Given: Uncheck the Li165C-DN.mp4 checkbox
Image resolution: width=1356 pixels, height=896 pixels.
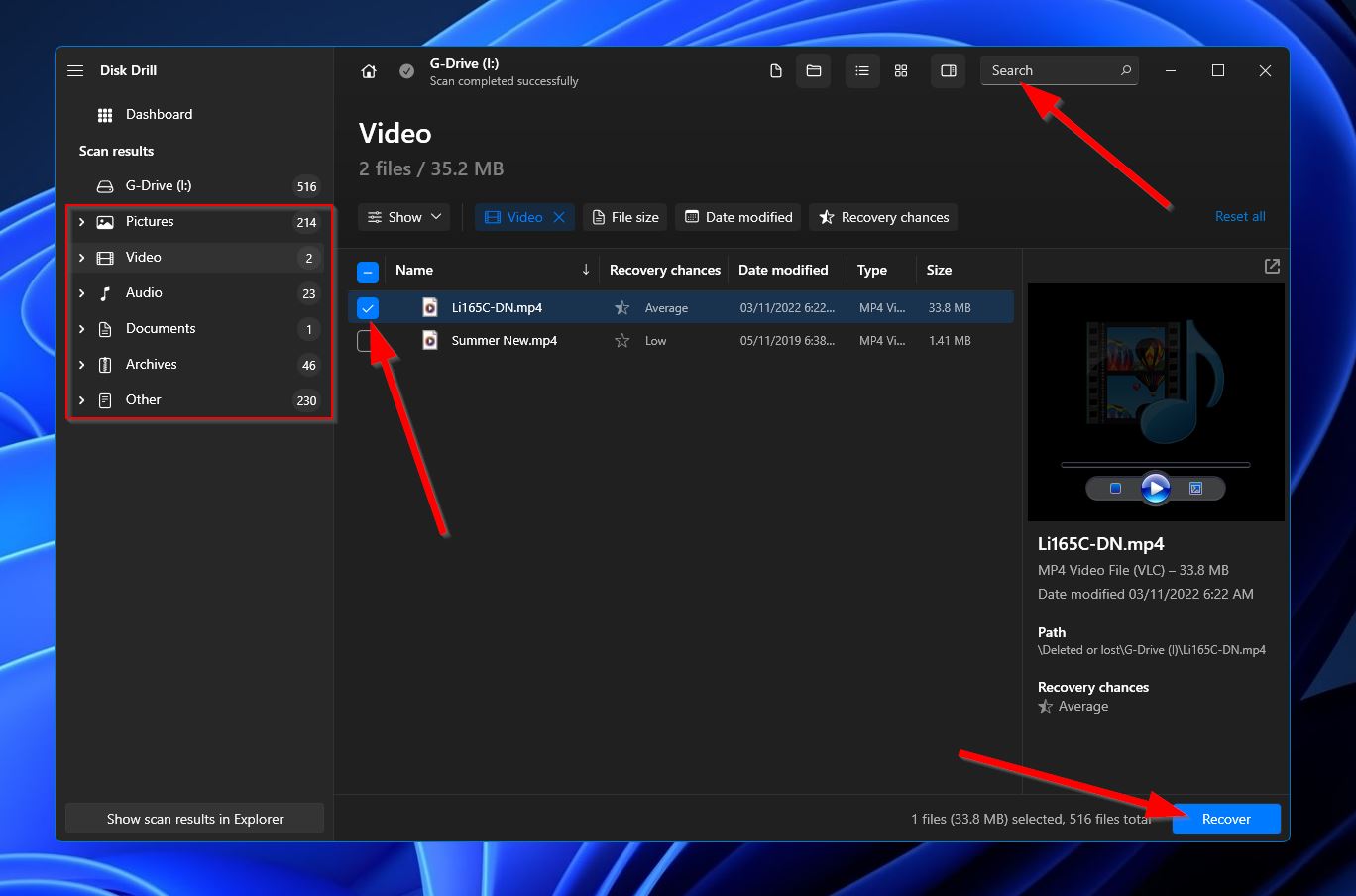Looking at the screenshot, I should point(368,308).
